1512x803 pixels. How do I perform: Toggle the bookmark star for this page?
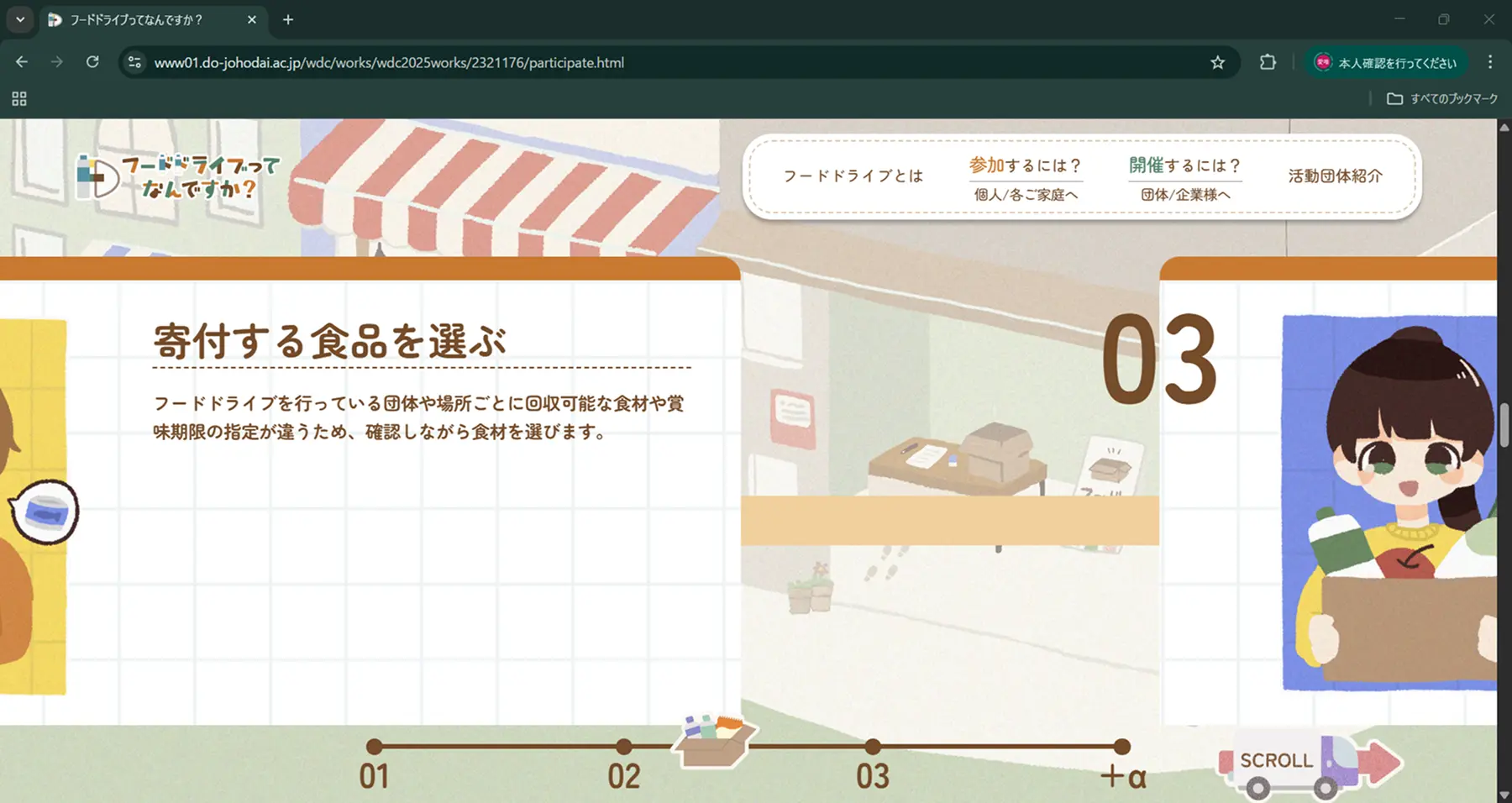point(1217,62)
